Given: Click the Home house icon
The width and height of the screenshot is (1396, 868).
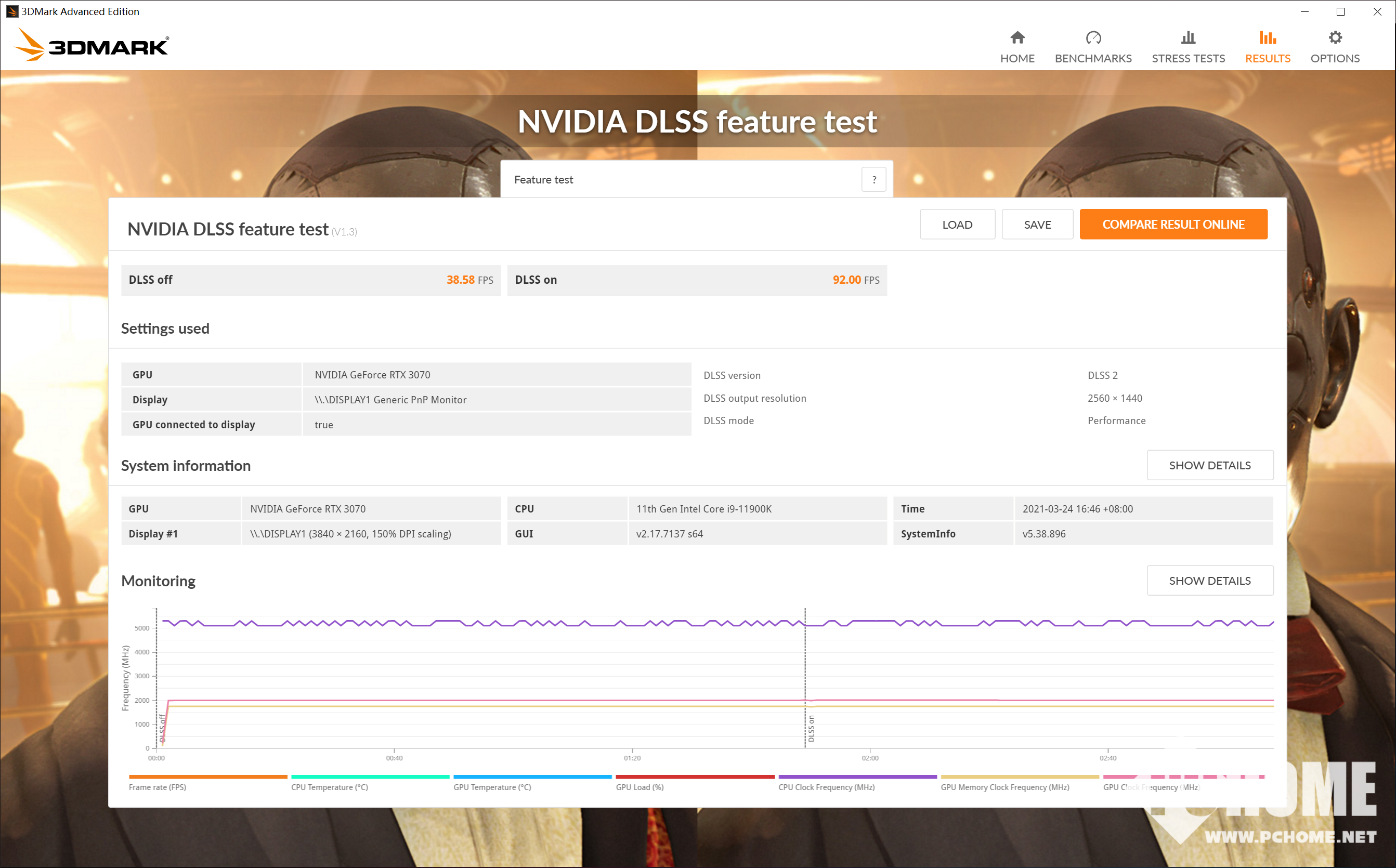Looking at the screenshot, I should (1017, 38).
